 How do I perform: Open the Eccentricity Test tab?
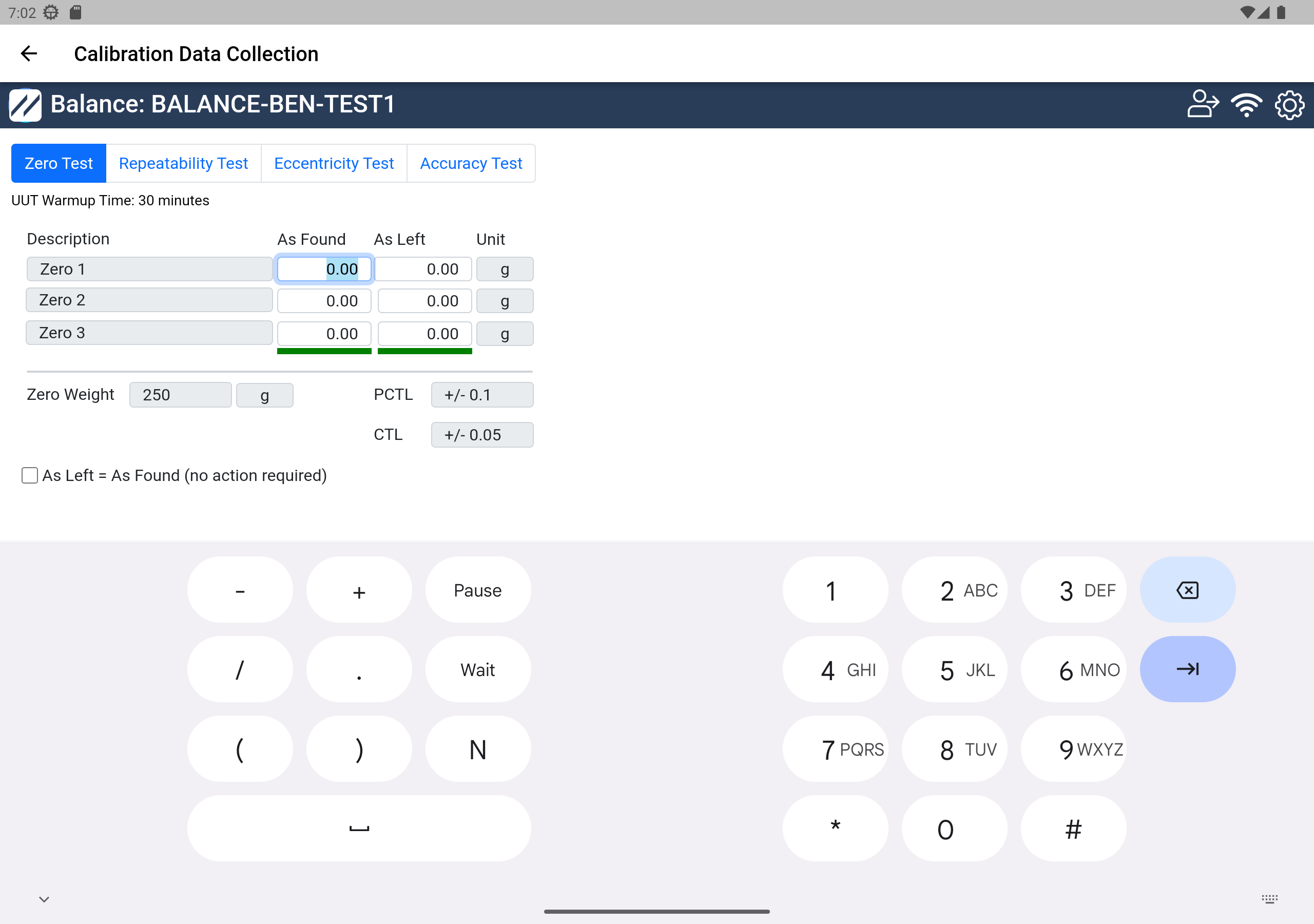click(x=334, y=163)
